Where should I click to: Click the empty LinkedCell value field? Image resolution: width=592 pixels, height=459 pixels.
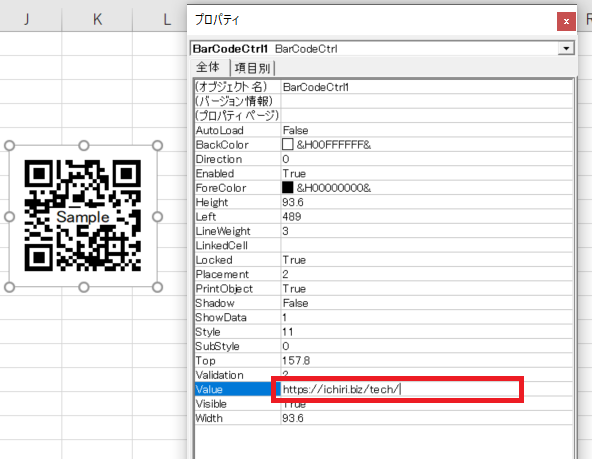pos(427,245)
